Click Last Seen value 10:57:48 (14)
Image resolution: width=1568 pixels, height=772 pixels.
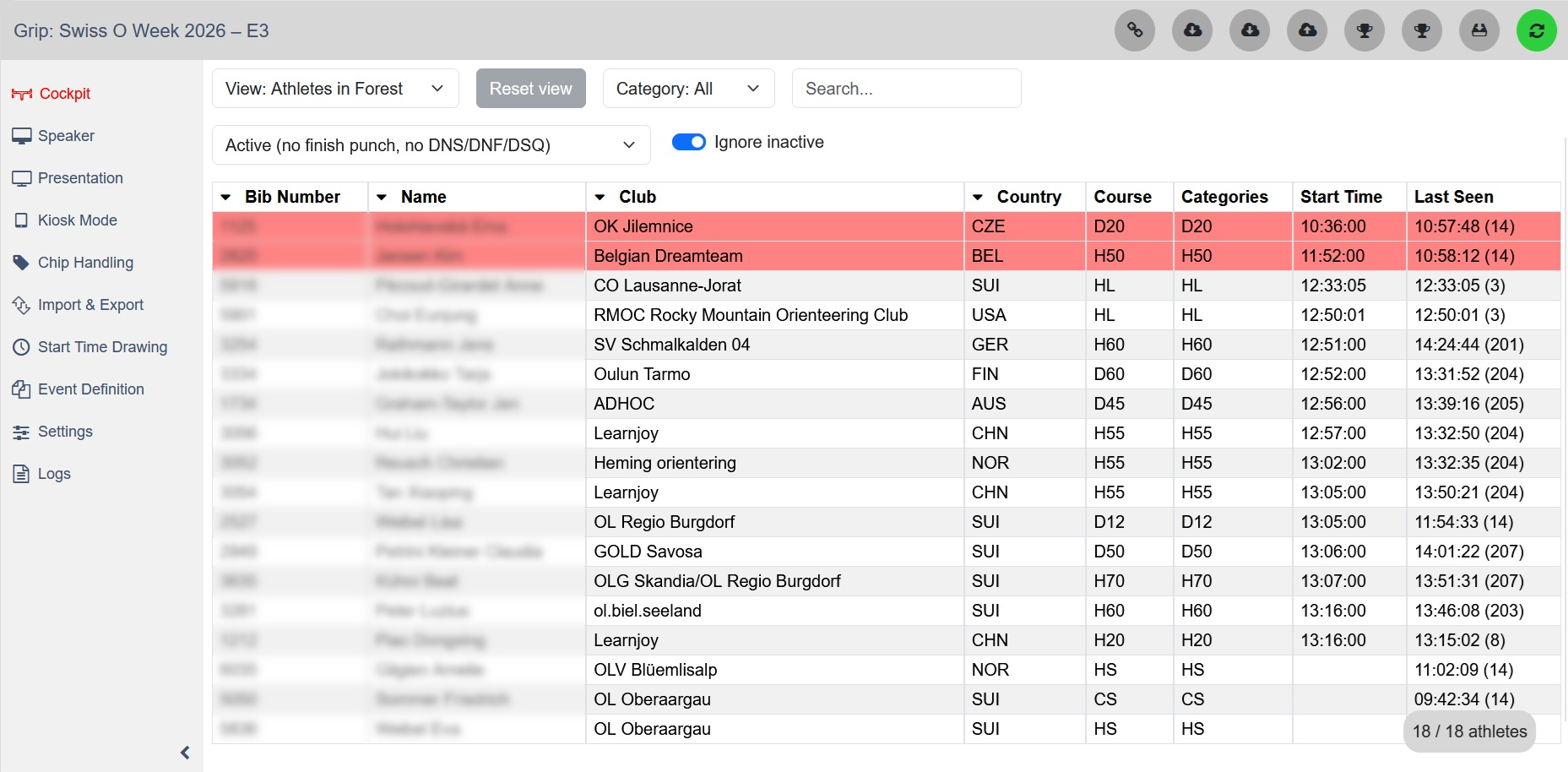point(1464,226)
